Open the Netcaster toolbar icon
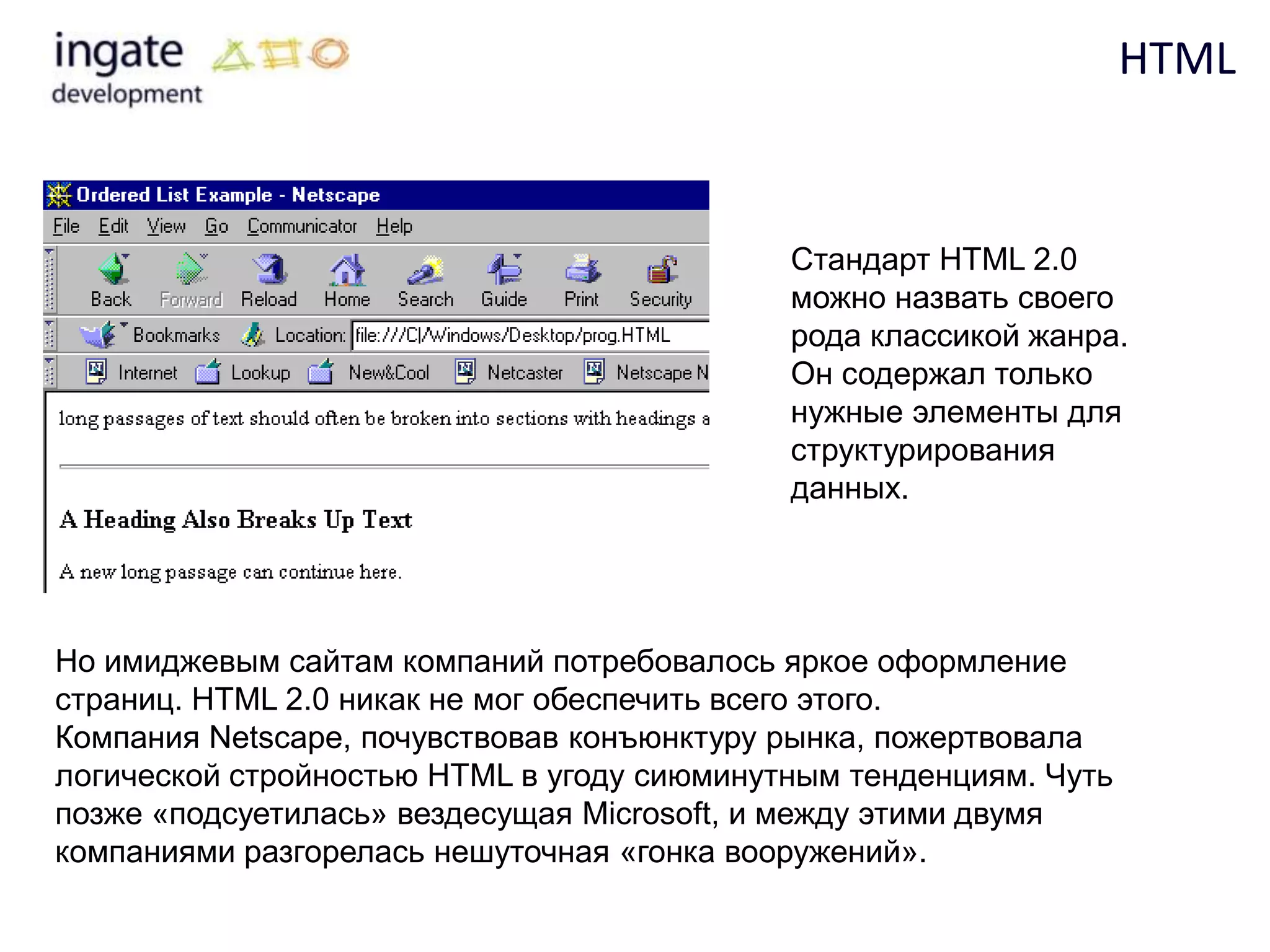Image resolution: width=1270 pixels, height=952 pixels. (x=465, y=372)
